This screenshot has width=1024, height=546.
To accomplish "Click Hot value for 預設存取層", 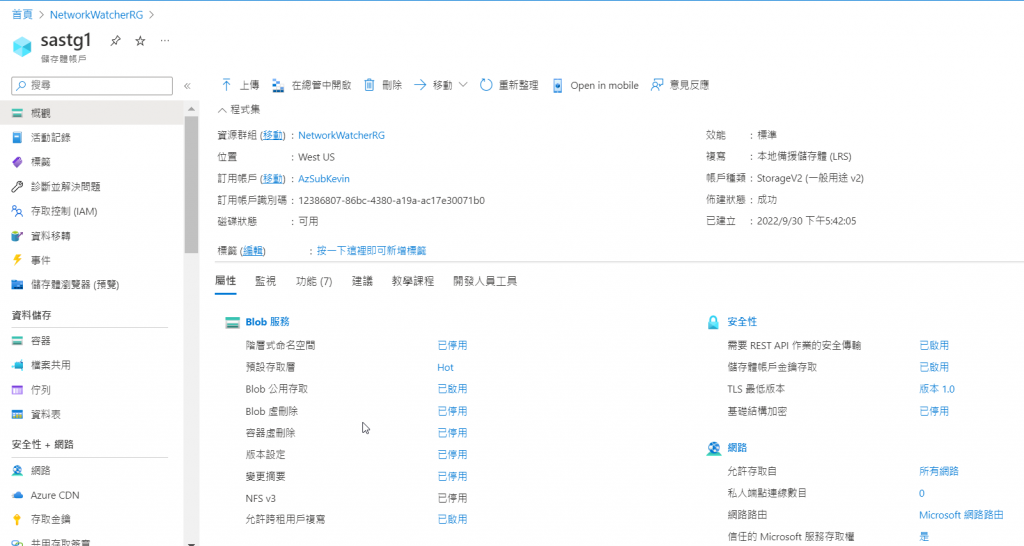I will pyautogui.click(x=445, y=368).
